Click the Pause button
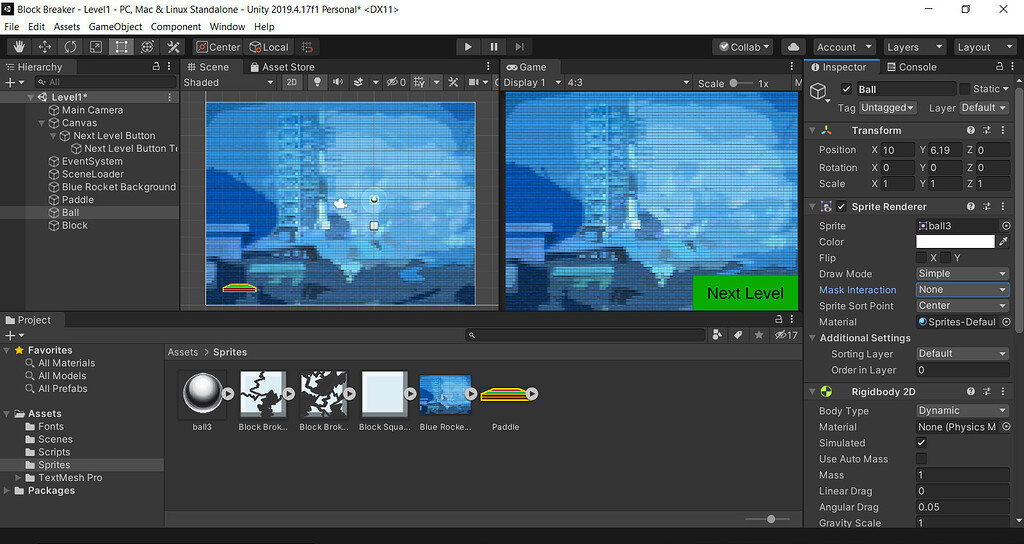 pos(494,47)
